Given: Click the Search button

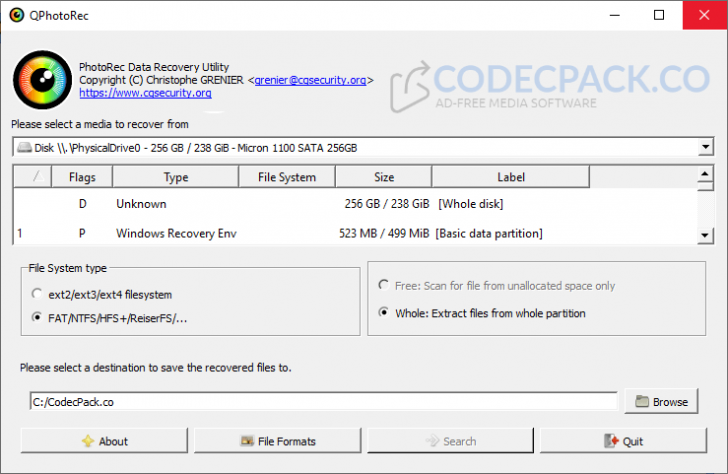Looking at the screenshot, I should (x=450, y=441).
